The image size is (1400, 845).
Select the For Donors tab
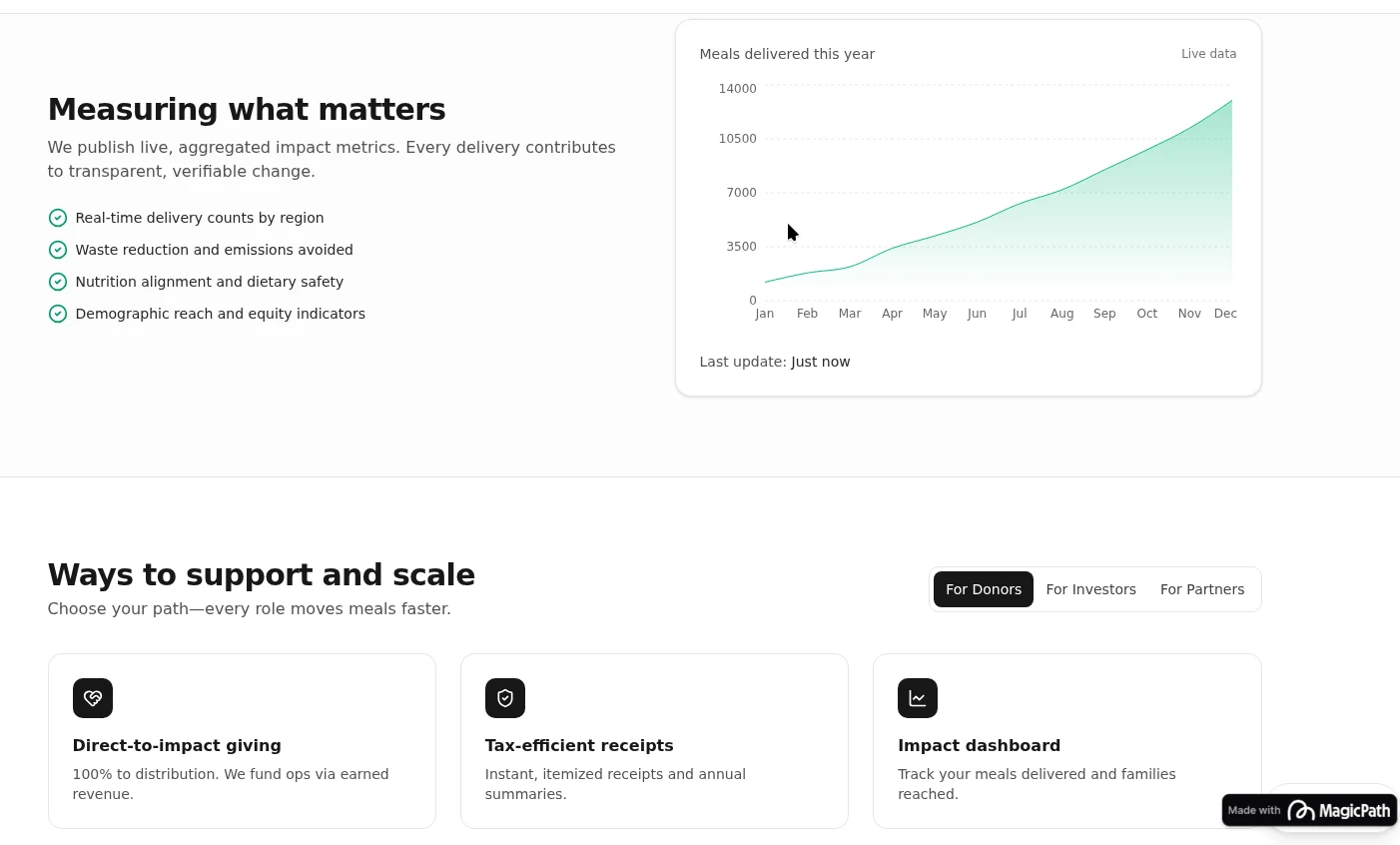[984, 589]
